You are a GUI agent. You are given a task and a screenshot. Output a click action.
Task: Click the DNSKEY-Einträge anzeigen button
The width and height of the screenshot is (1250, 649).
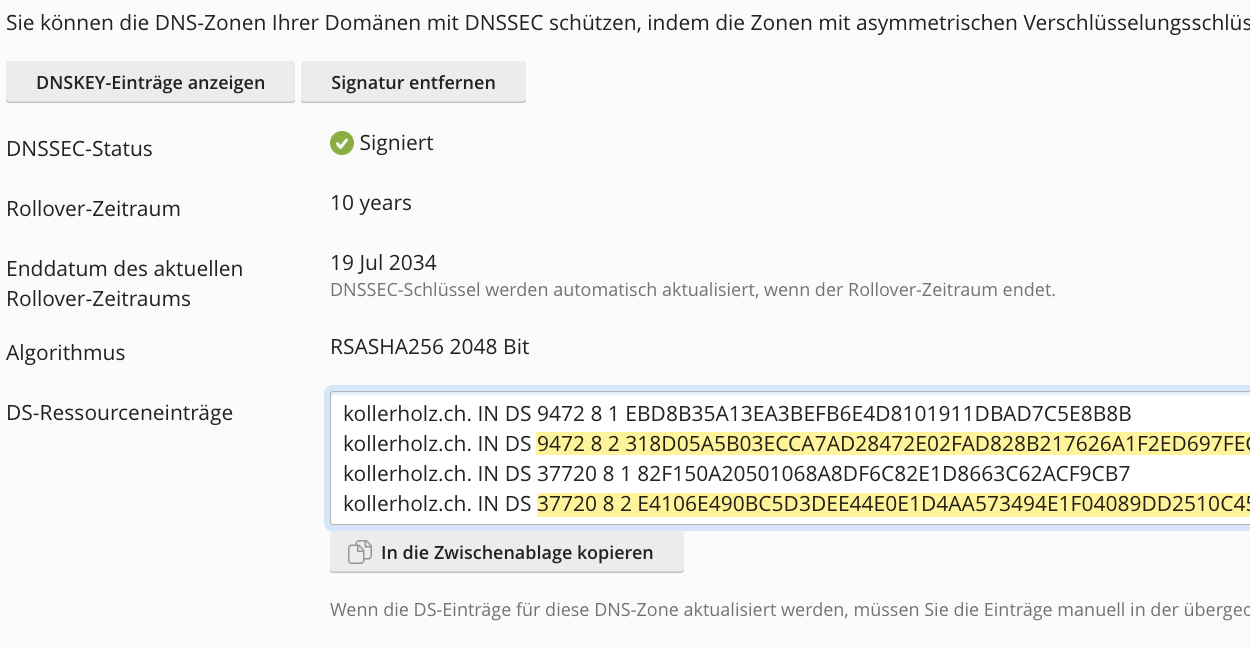click(150, 83)
